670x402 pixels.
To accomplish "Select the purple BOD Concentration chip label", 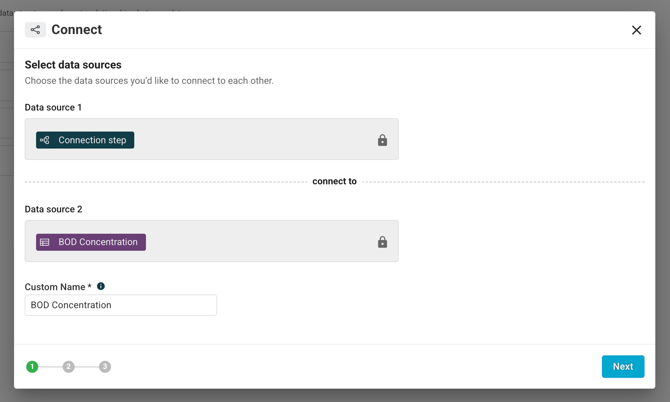I will point(98,242).
